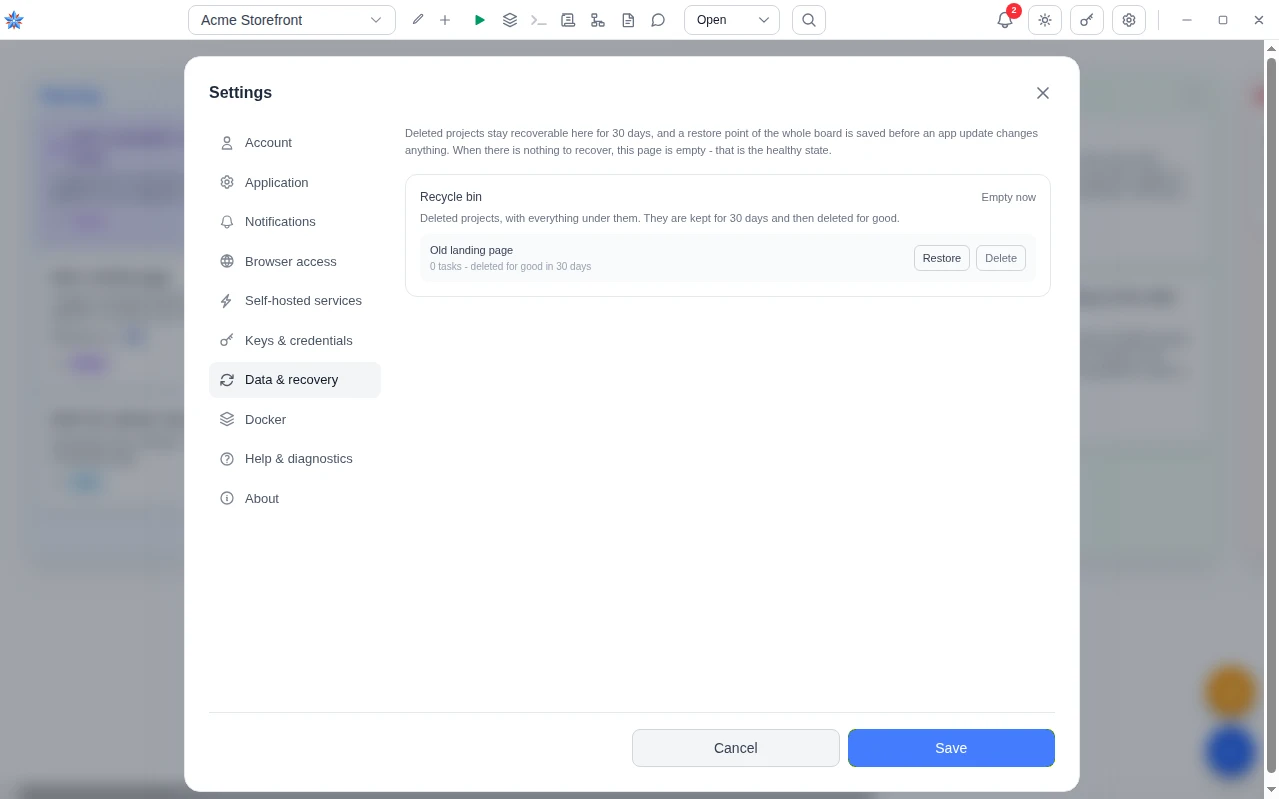
Task: Click the Settings dialog title
Action: point(240,93)
